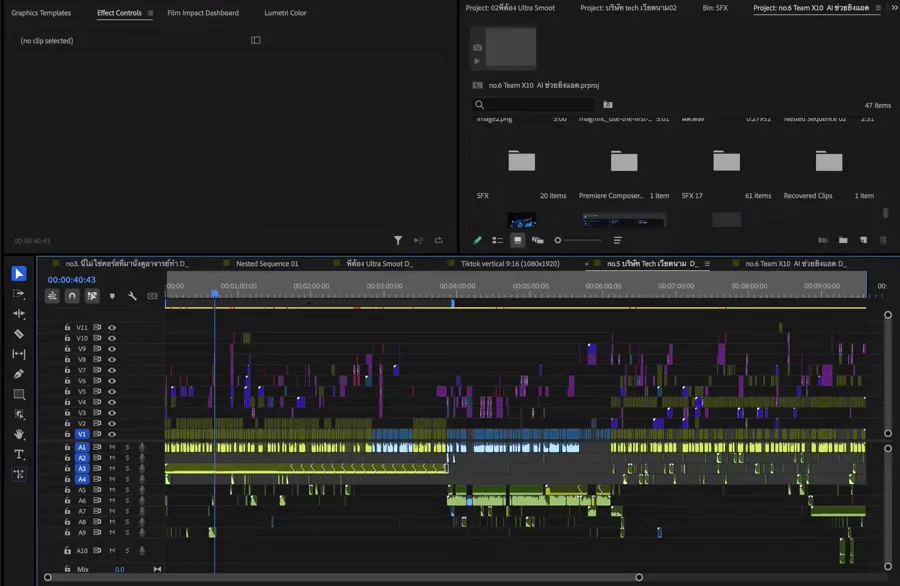Viewport: 900px width, 586px height.
Task: Switch Project panel to List View
Action: click(497, 240)
